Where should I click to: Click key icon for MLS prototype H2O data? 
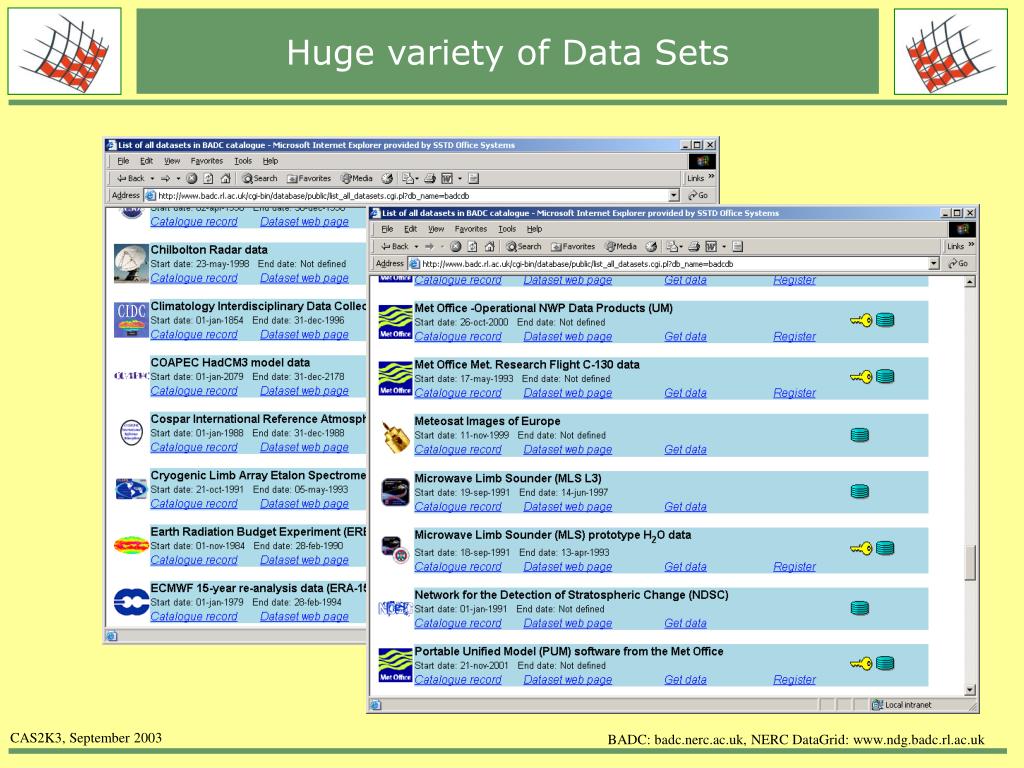coord(861,549)
